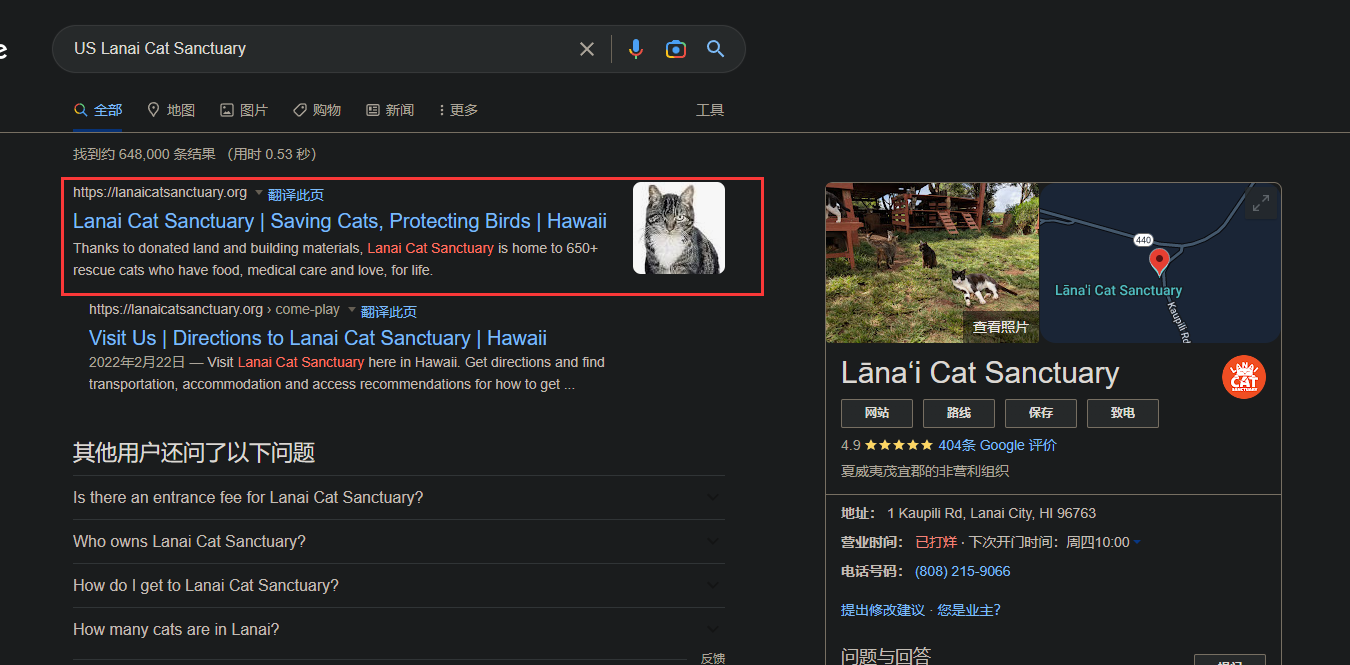Open 查看照片 on sanctuary photo
The height and width of the screenshot is (665, 1350).
click(x=1000, y=327)
